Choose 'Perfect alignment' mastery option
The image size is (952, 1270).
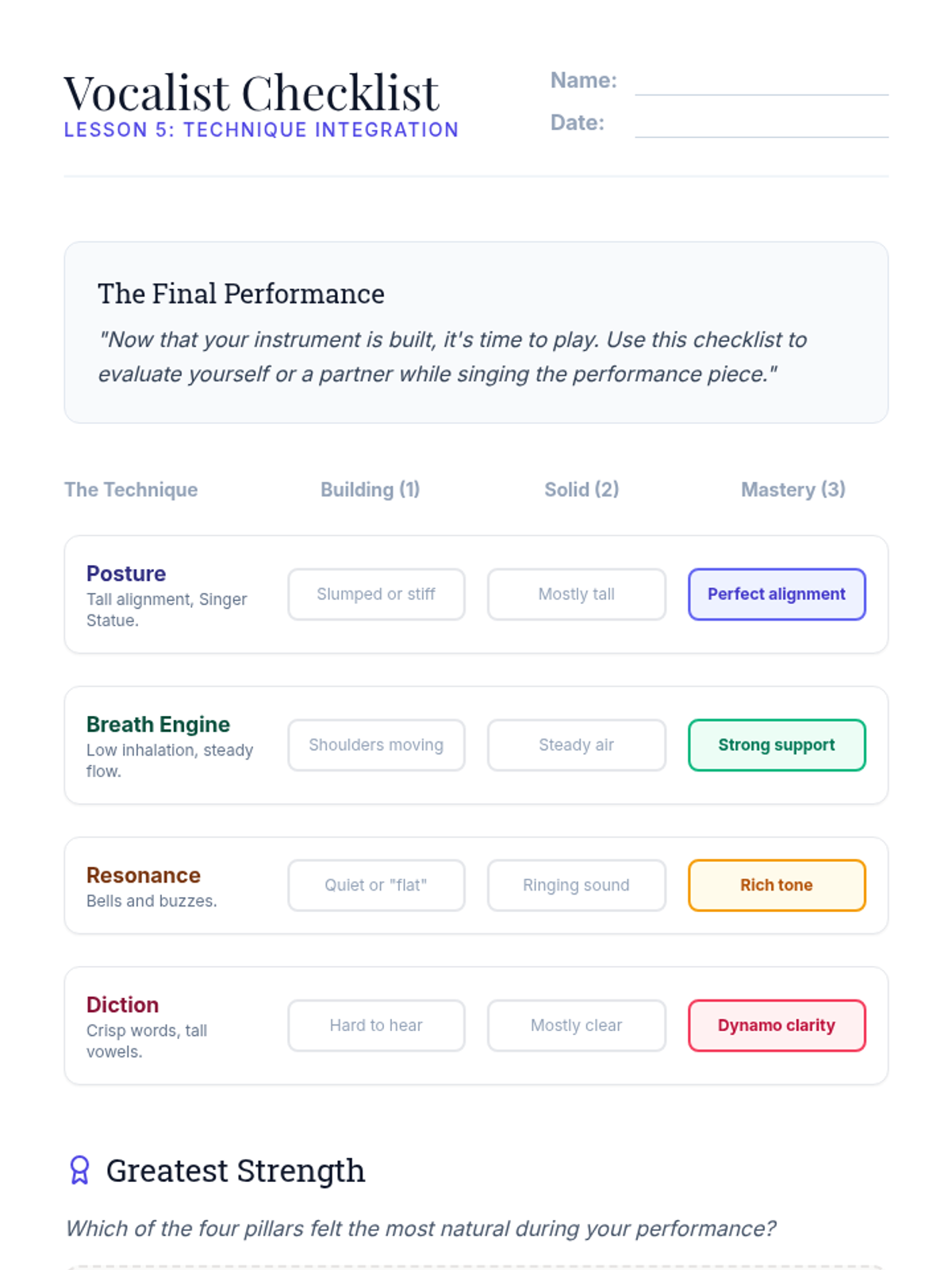point(776,594)
